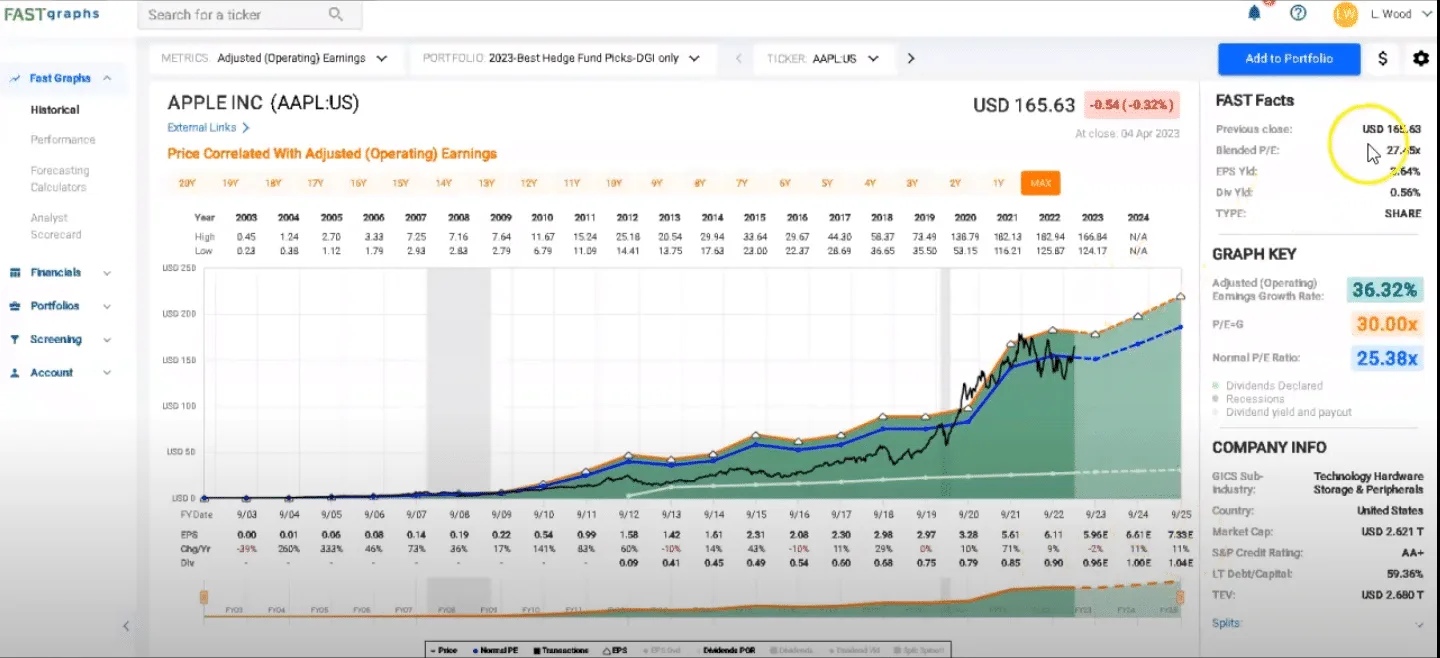Screen dimensions: 1440x658
Task: Select the Performance menu item
Action: click(x=63, y=140)
